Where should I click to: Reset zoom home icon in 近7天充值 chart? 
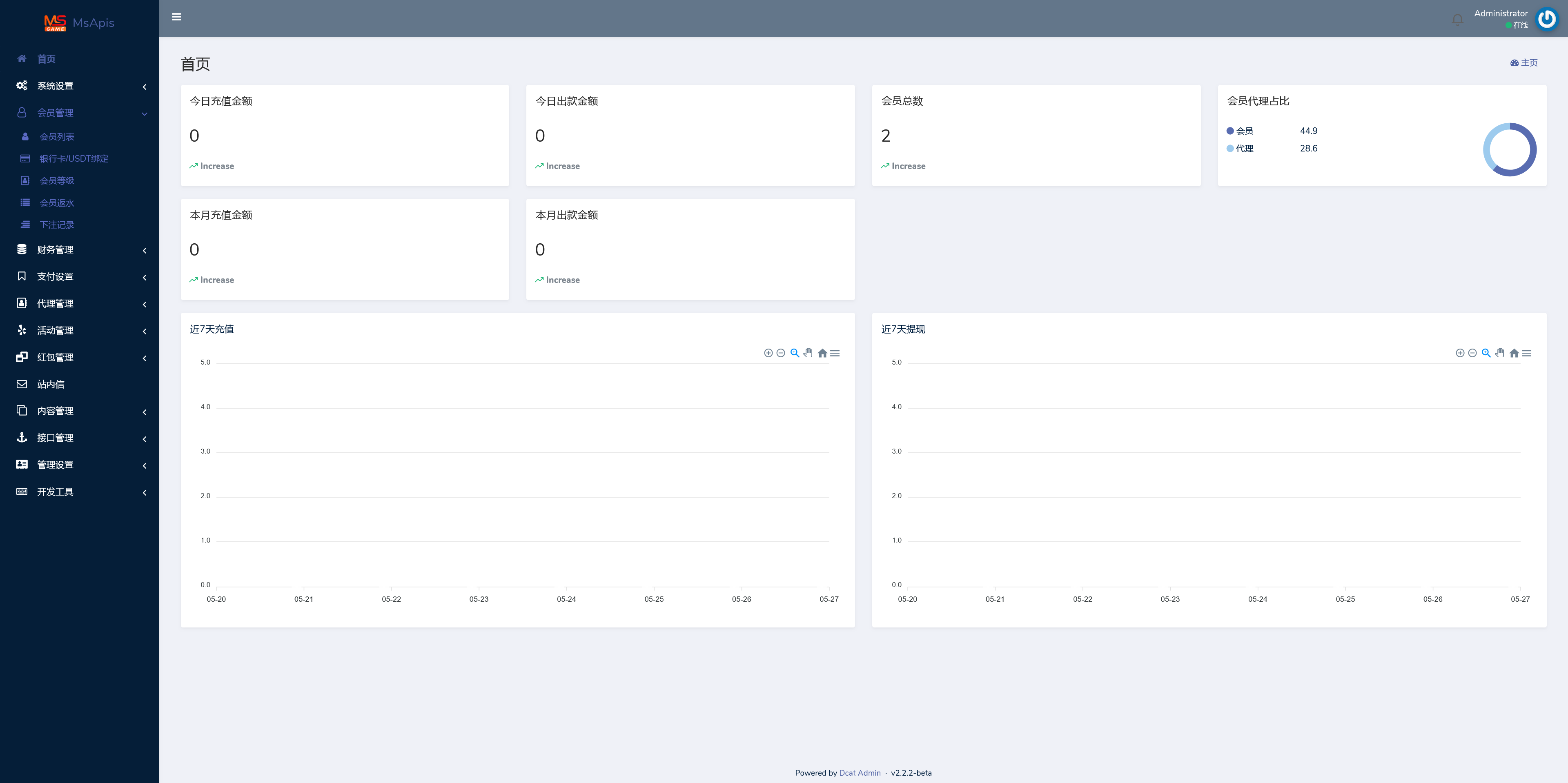[x=822, y=353]
